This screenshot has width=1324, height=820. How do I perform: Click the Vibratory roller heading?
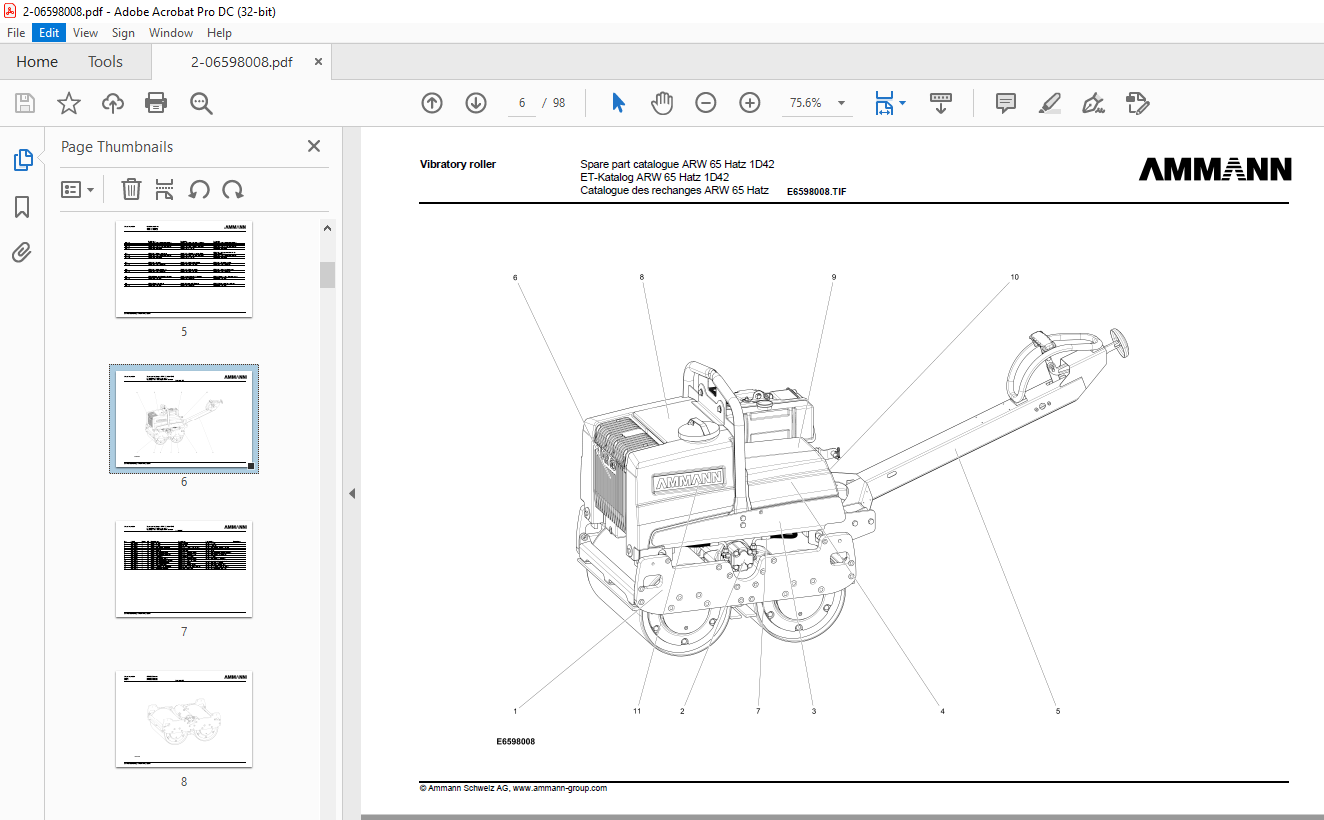458,164
